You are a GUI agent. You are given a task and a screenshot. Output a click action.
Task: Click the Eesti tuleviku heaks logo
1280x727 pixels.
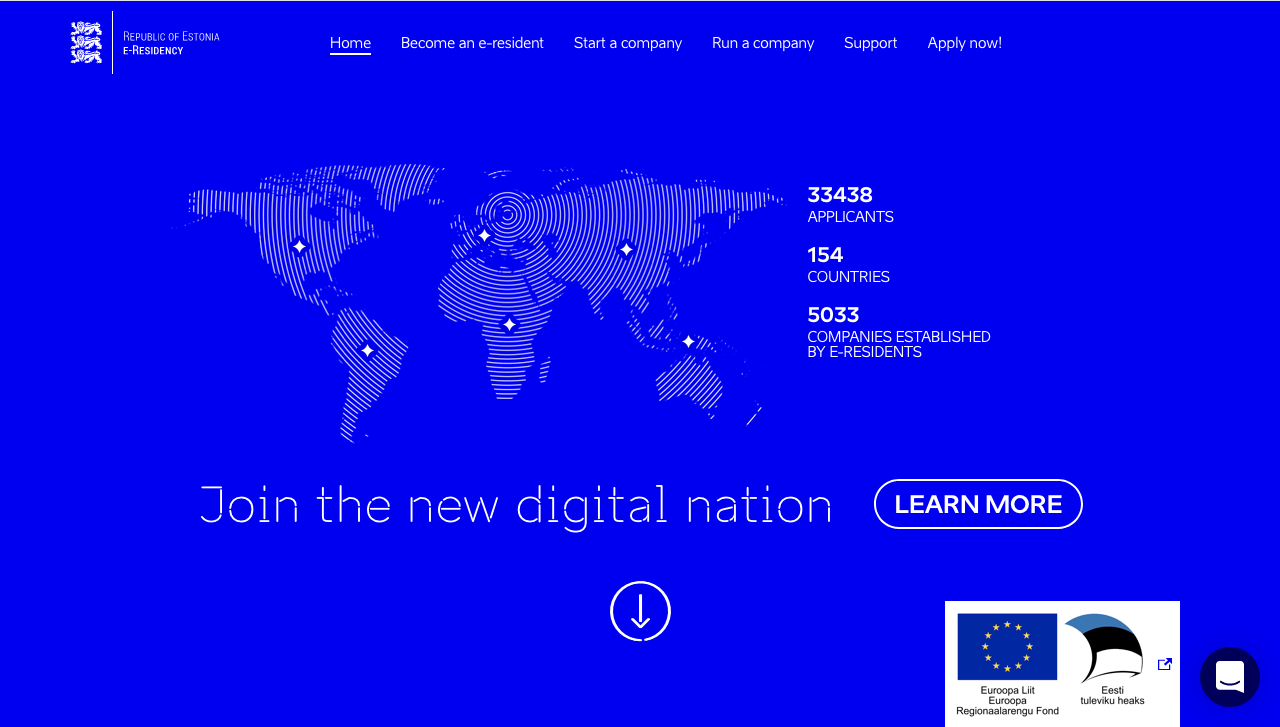[1105, 650]
